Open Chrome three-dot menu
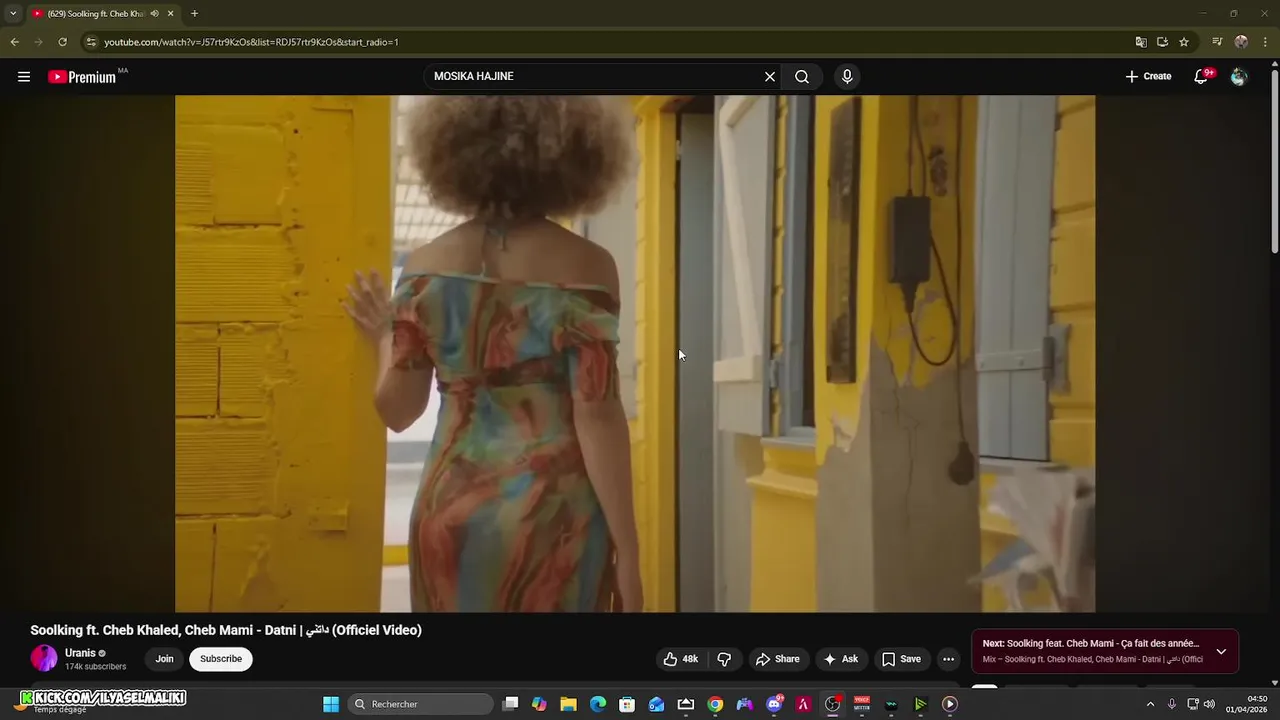The image size is (1280, 720). [1265, 42]
